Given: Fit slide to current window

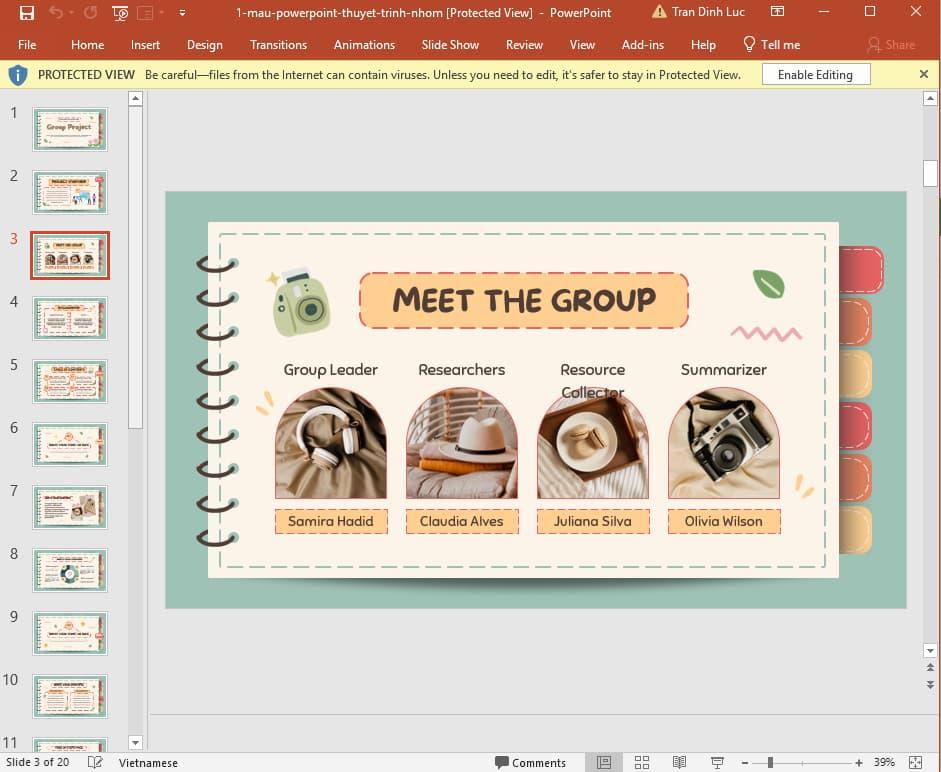Looking at the screenshot, I should pyautogui.click(x=916, y=762).
